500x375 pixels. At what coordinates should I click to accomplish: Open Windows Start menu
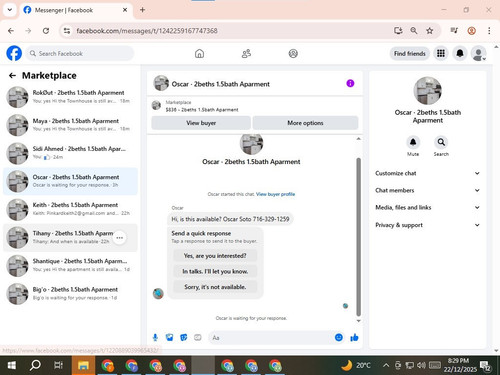pyautogui.click(x=11, y=365)
